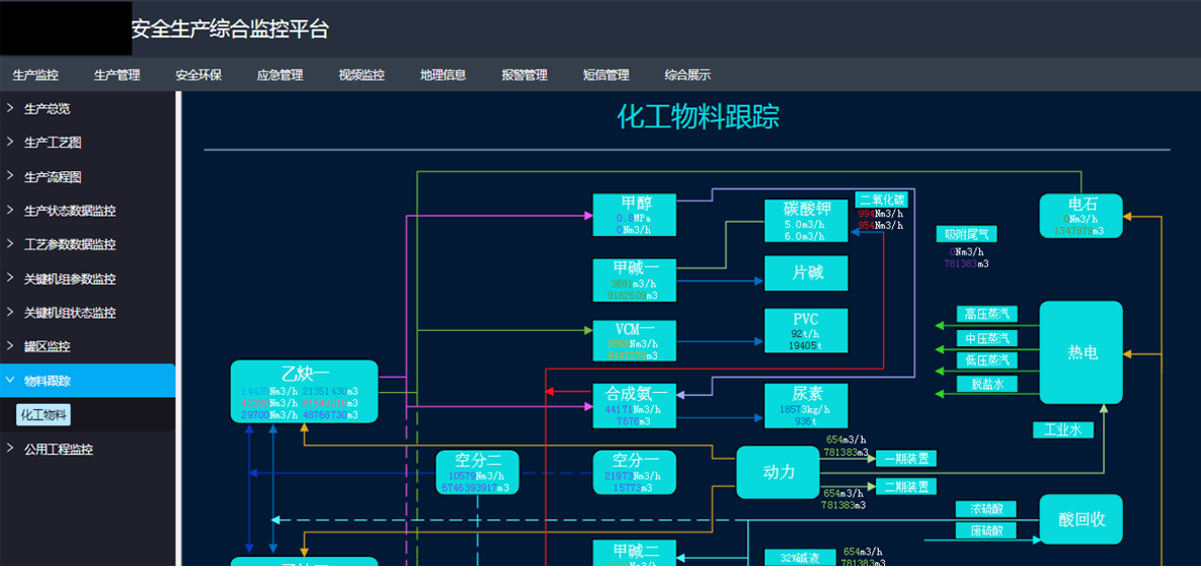Select the PVC output node
1201x582 pixels.
[x=806, y=331]
